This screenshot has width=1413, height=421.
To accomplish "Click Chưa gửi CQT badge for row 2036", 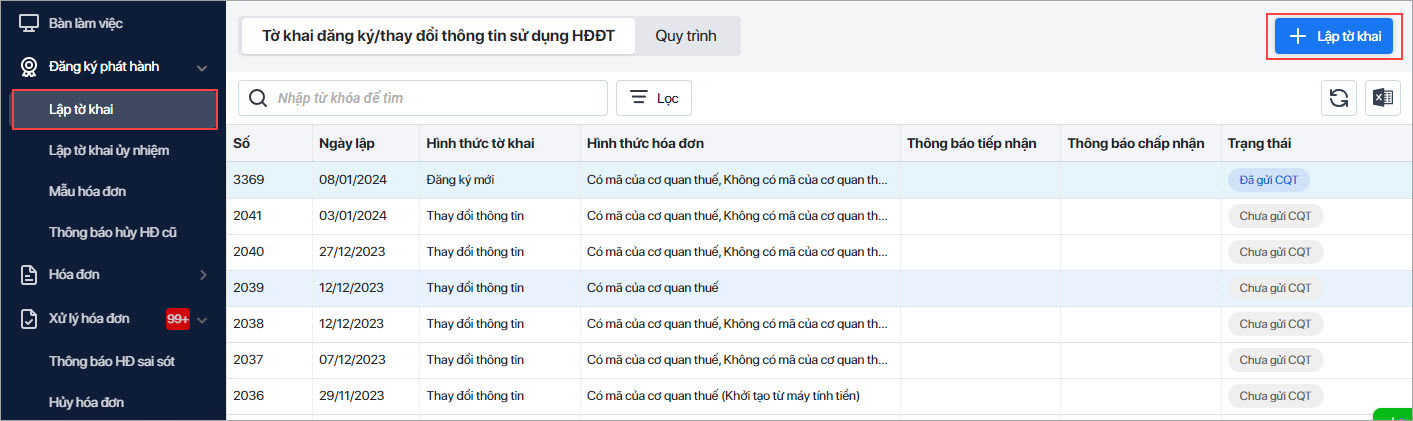I will [1275, 396].
